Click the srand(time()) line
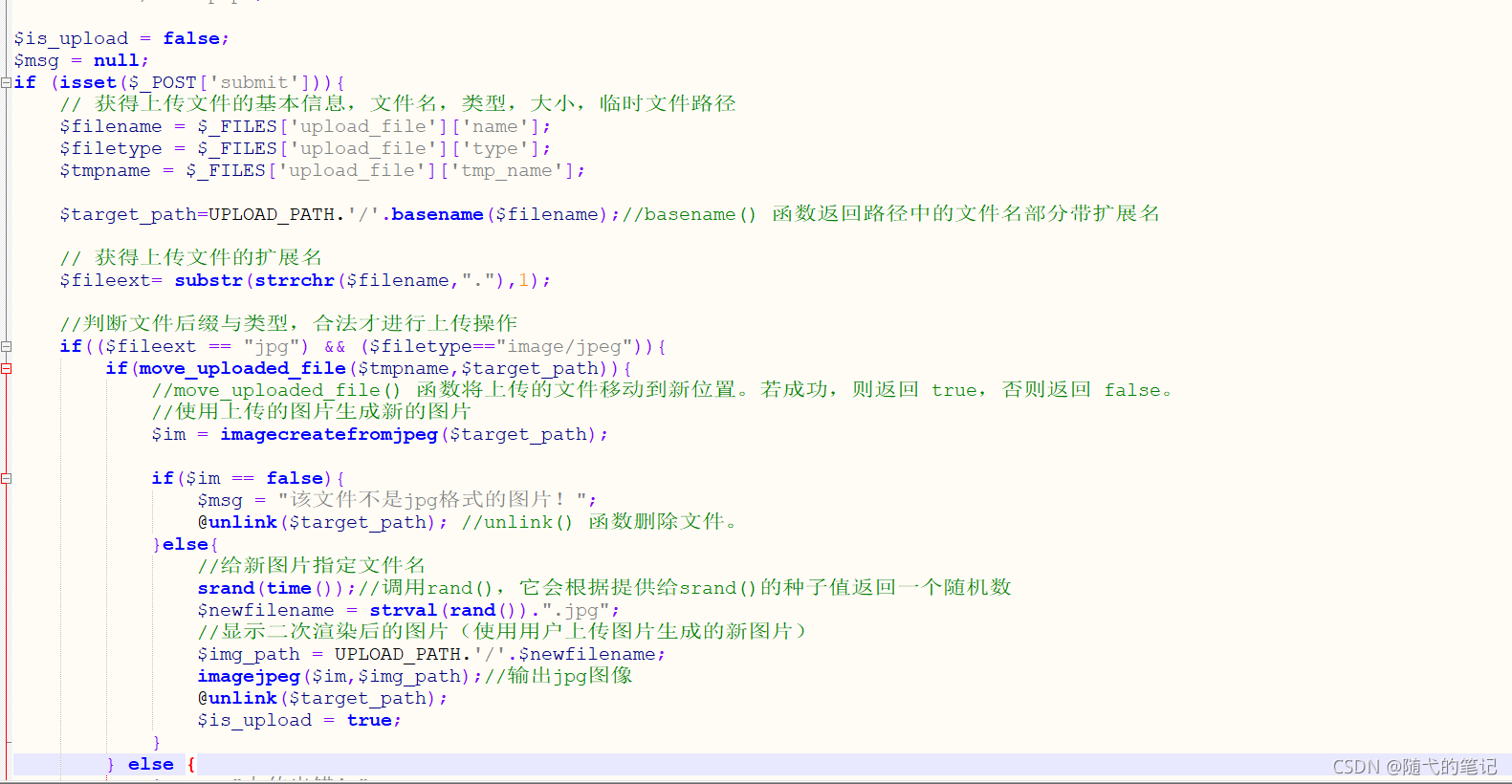 pos(604,588)
